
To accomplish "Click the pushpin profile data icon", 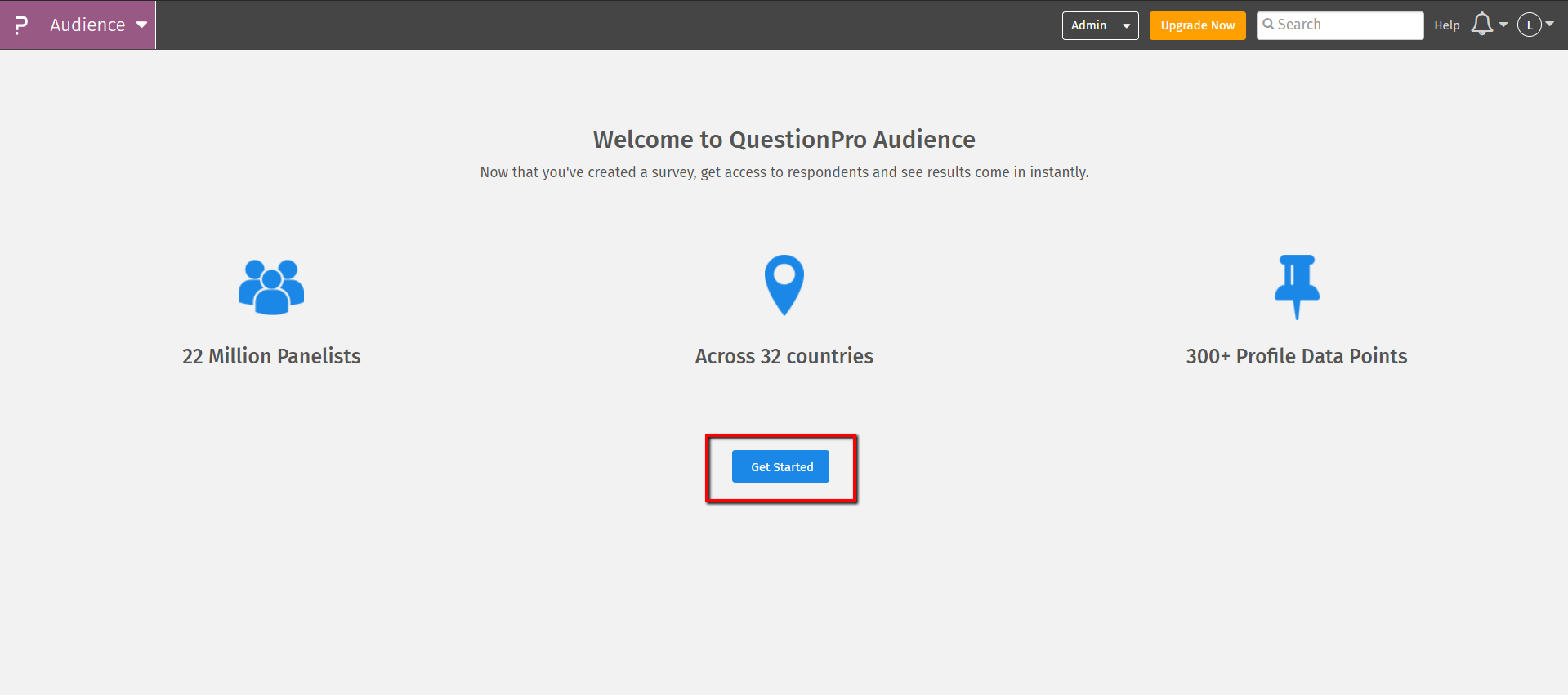I will tap(1297, 287).
